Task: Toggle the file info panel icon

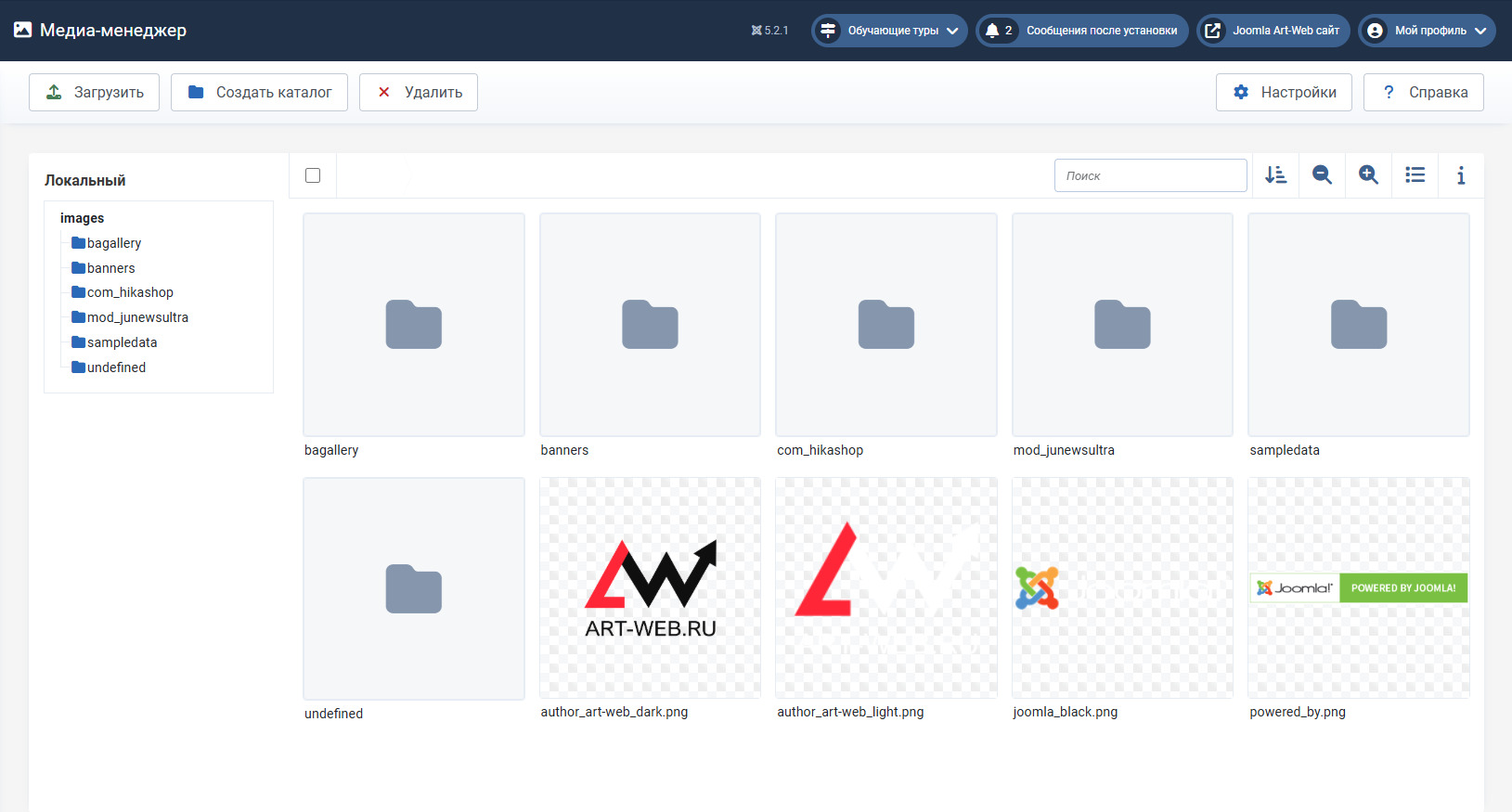Action: (1461, 175)
